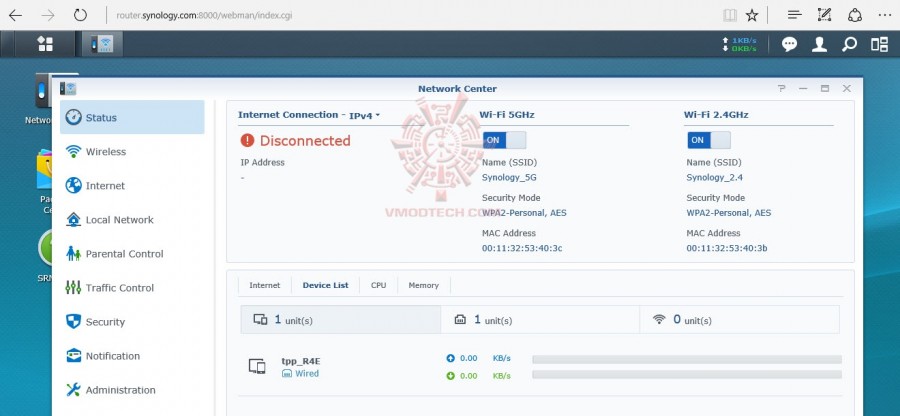
Task: Switch to the Internet tab
Action: pos(265,285)
